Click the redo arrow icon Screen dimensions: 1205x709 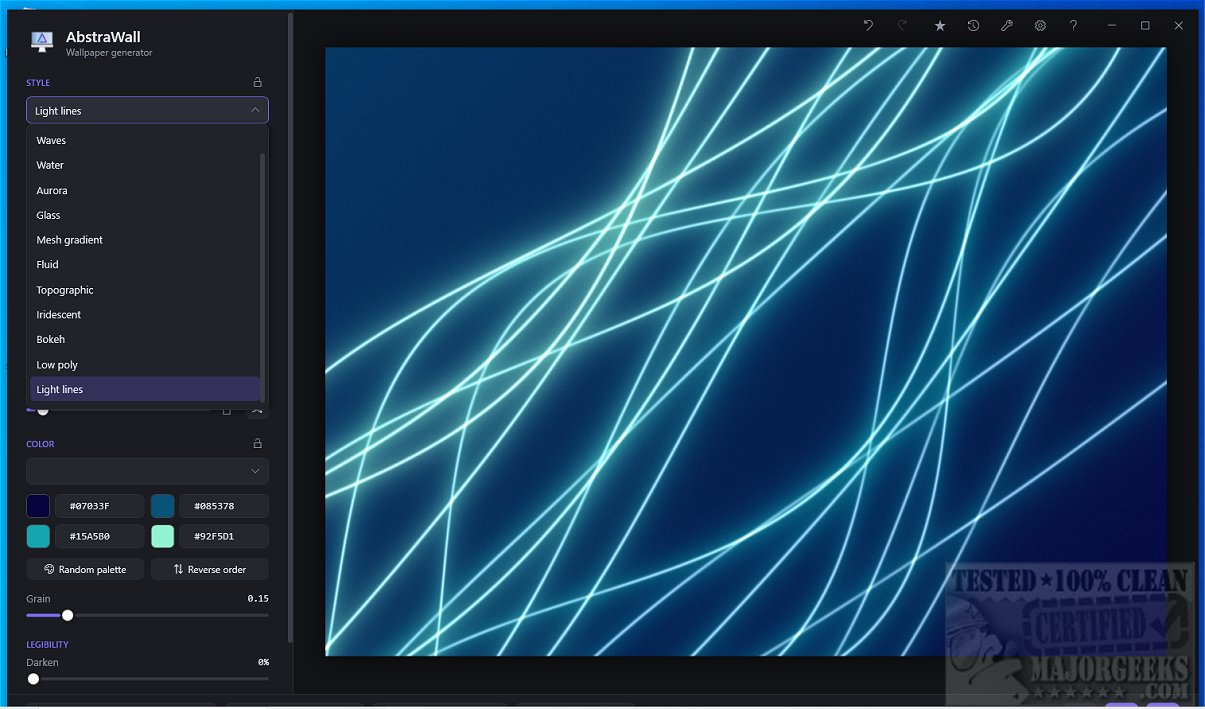coord(902,26)
